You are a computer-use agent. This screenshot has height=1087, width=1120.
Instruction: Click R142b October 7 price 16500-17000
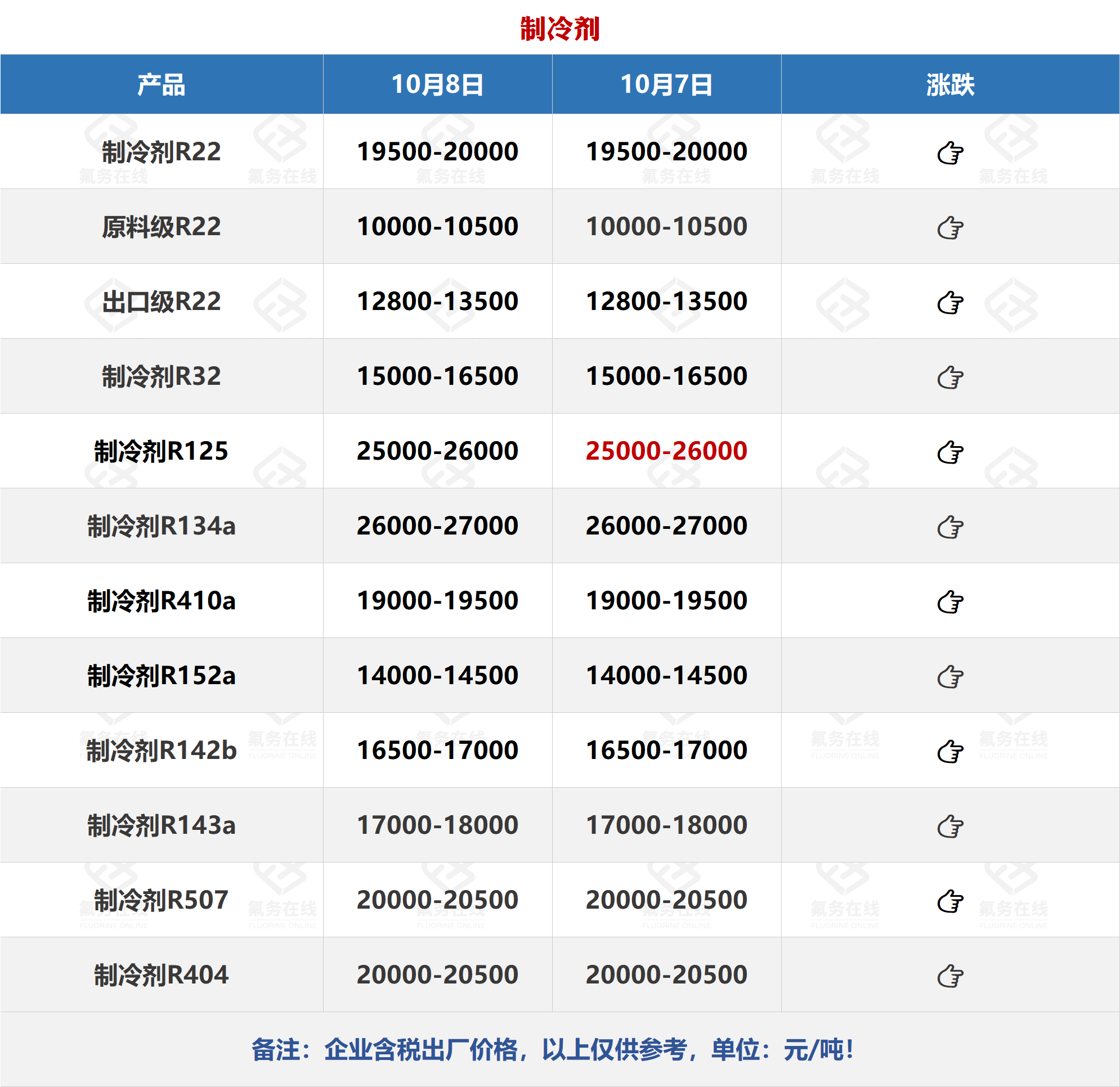[x=666, y=750]
